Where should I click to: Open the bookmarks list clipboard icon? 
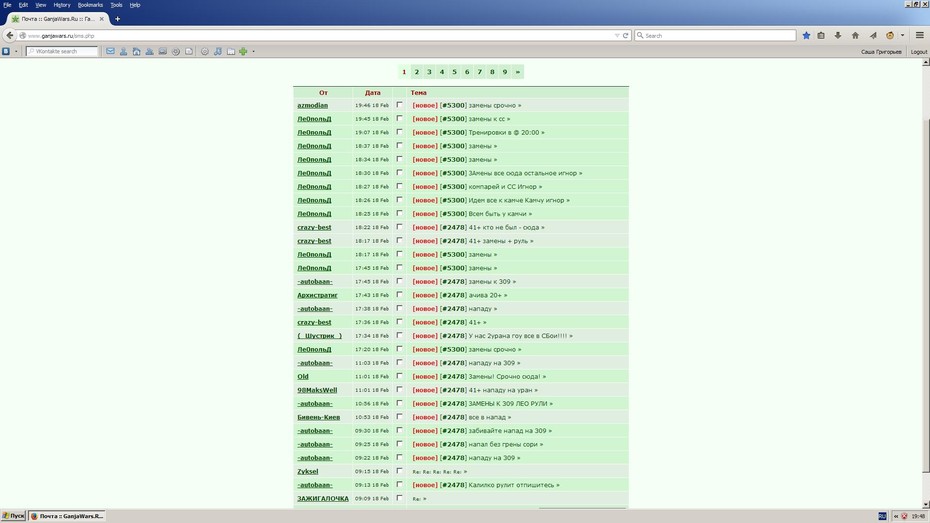point(821,36)
